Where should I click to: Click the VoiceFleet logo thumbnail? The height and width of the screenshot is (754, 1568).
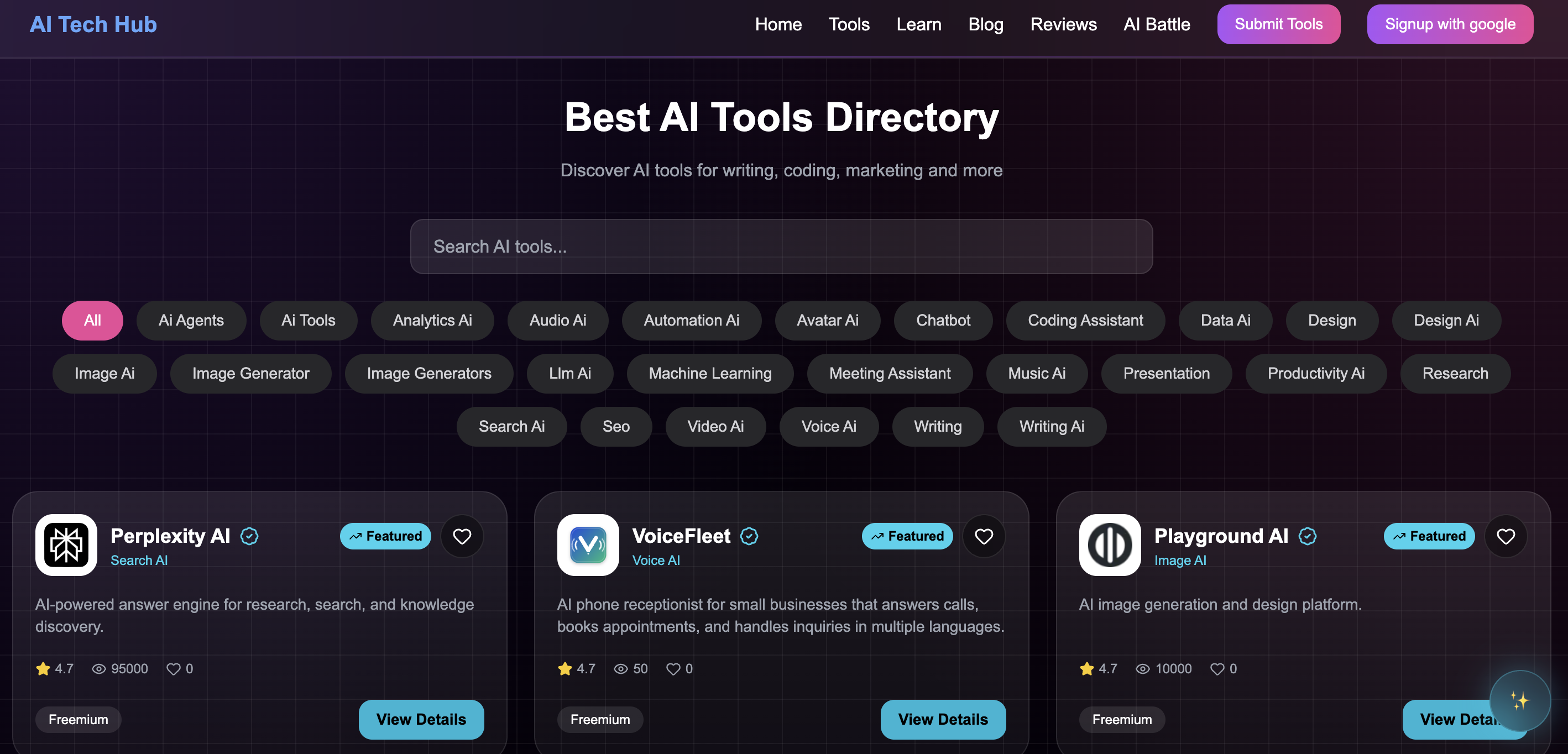point(588,544)
